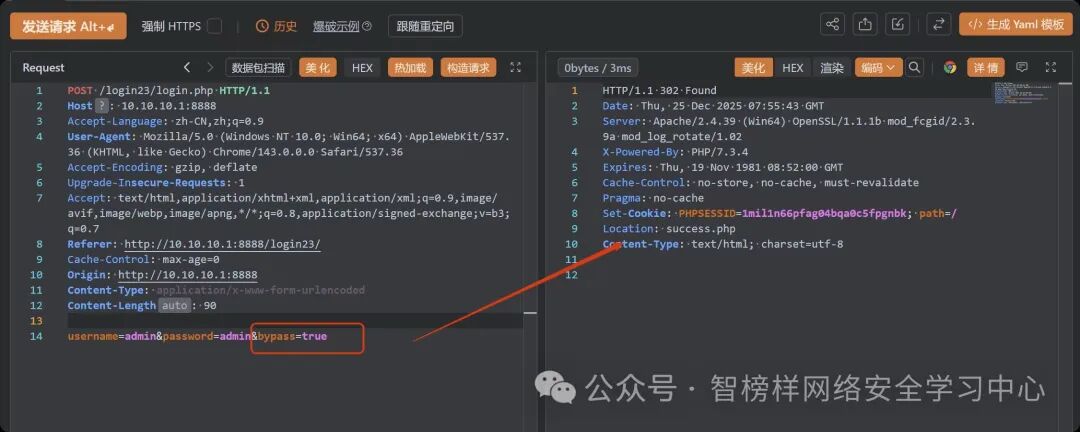Screen dimensions: 1080x432
Task: Click the Location: success.php line
Action: point(669,229)
